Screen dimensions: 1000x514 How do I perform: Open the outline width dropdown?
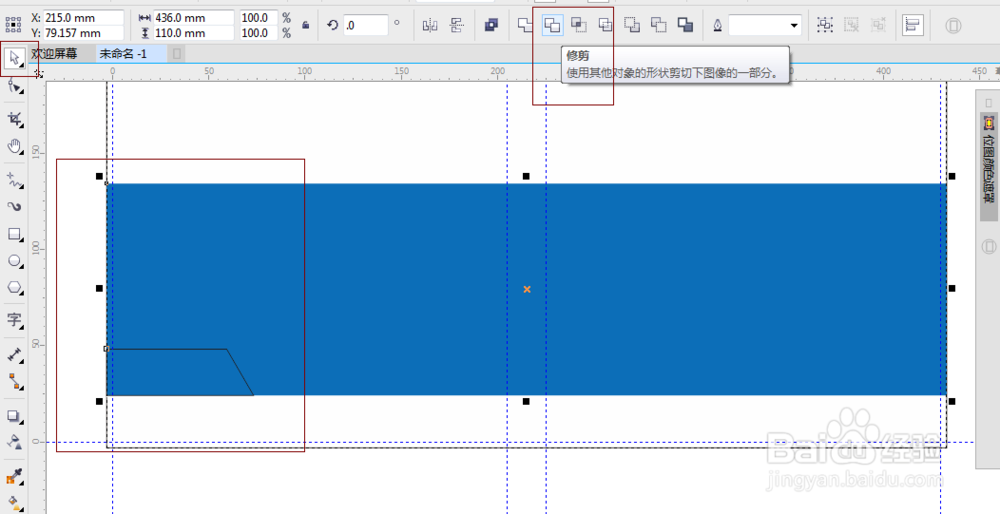point(794,26)
